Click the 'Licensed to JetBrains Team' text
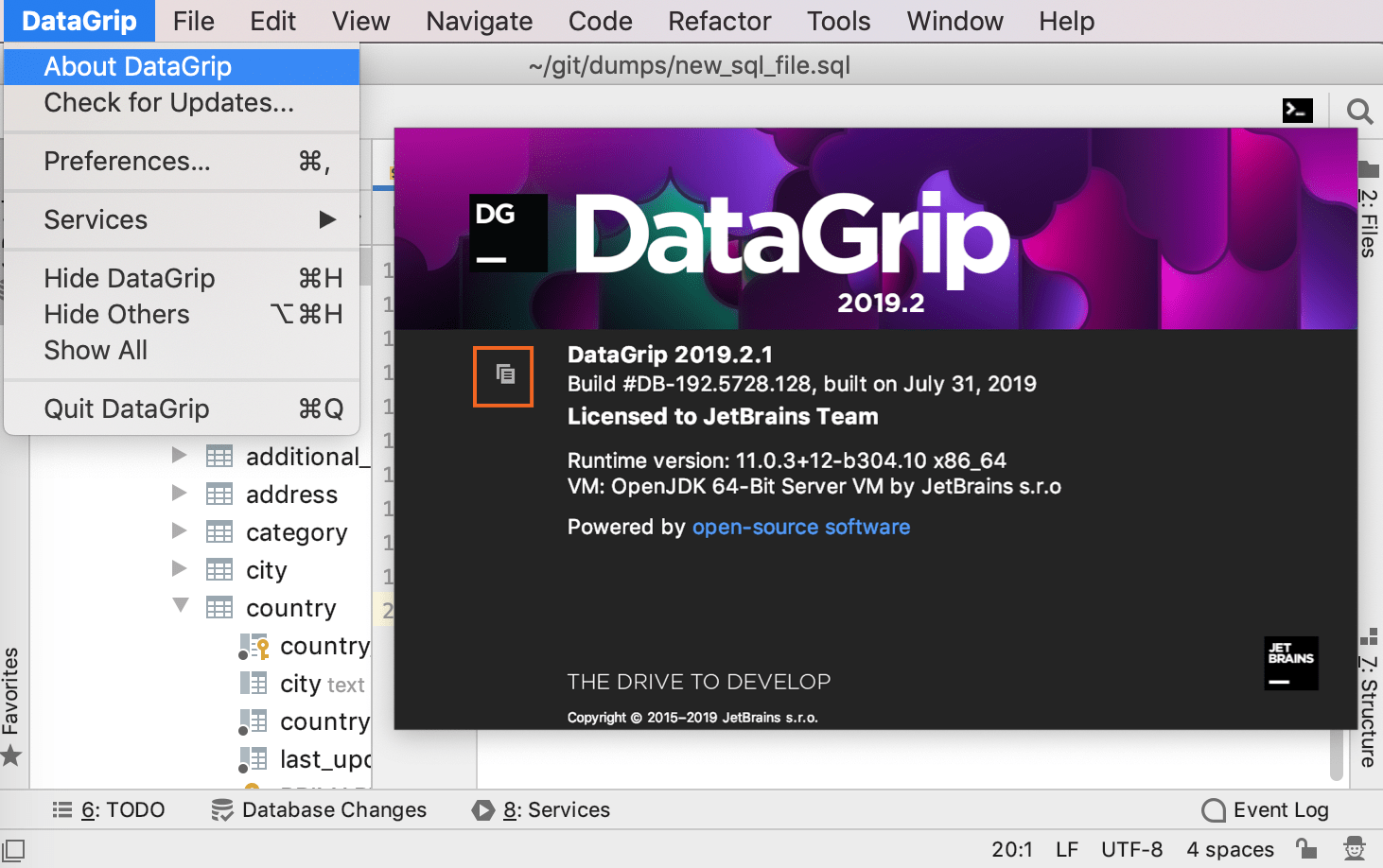The image size is (1383, 868). coord(723,416)
